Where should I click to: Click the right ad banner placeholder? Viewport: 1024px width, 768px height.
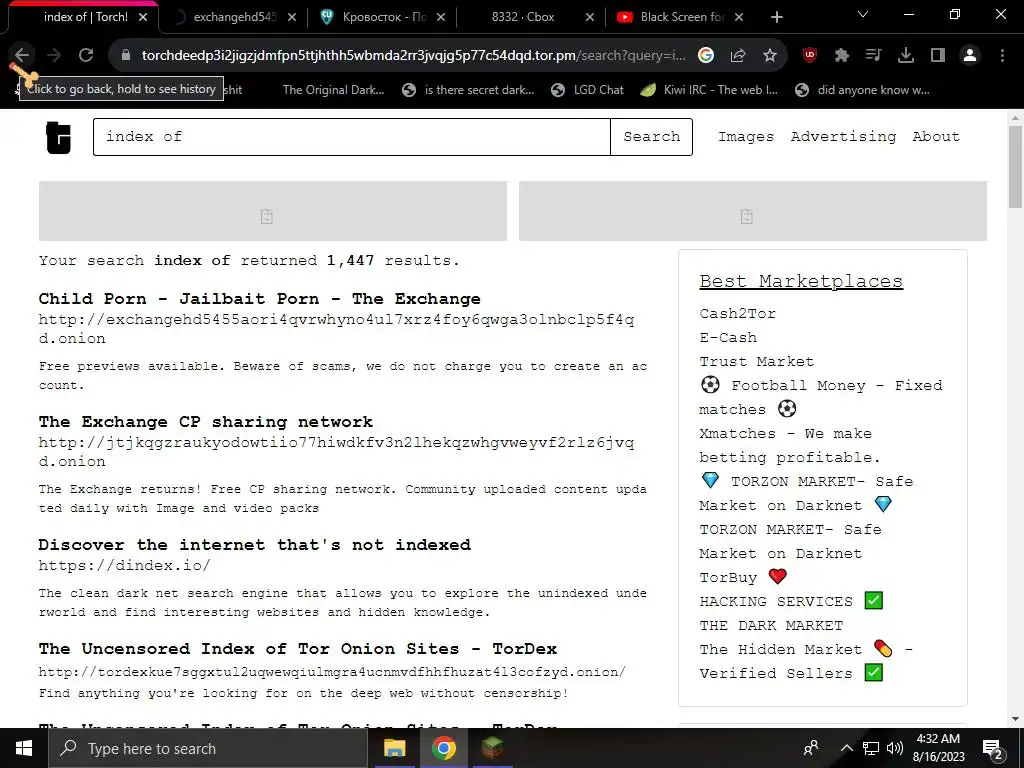752,211
